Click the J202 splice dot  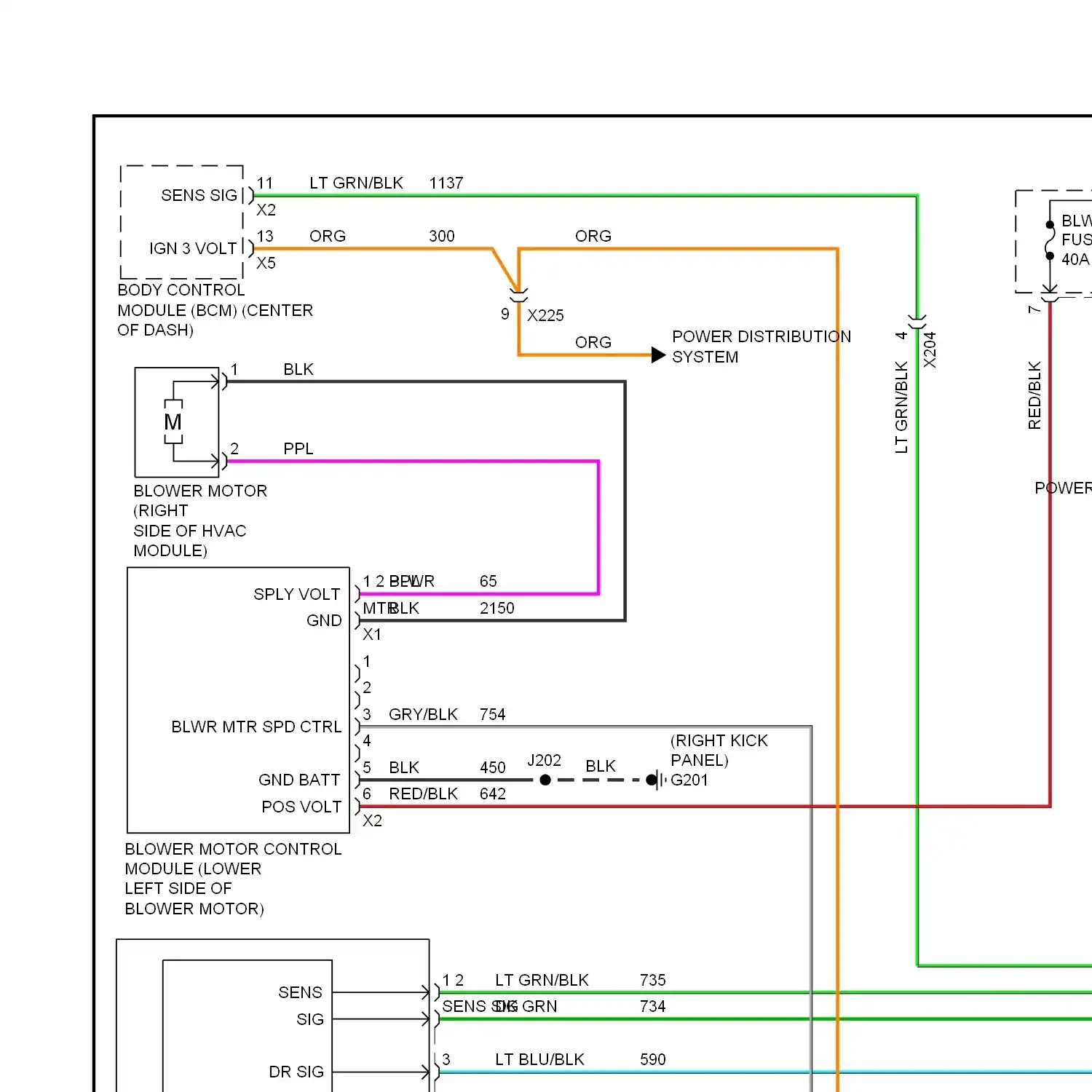point(545,780)
